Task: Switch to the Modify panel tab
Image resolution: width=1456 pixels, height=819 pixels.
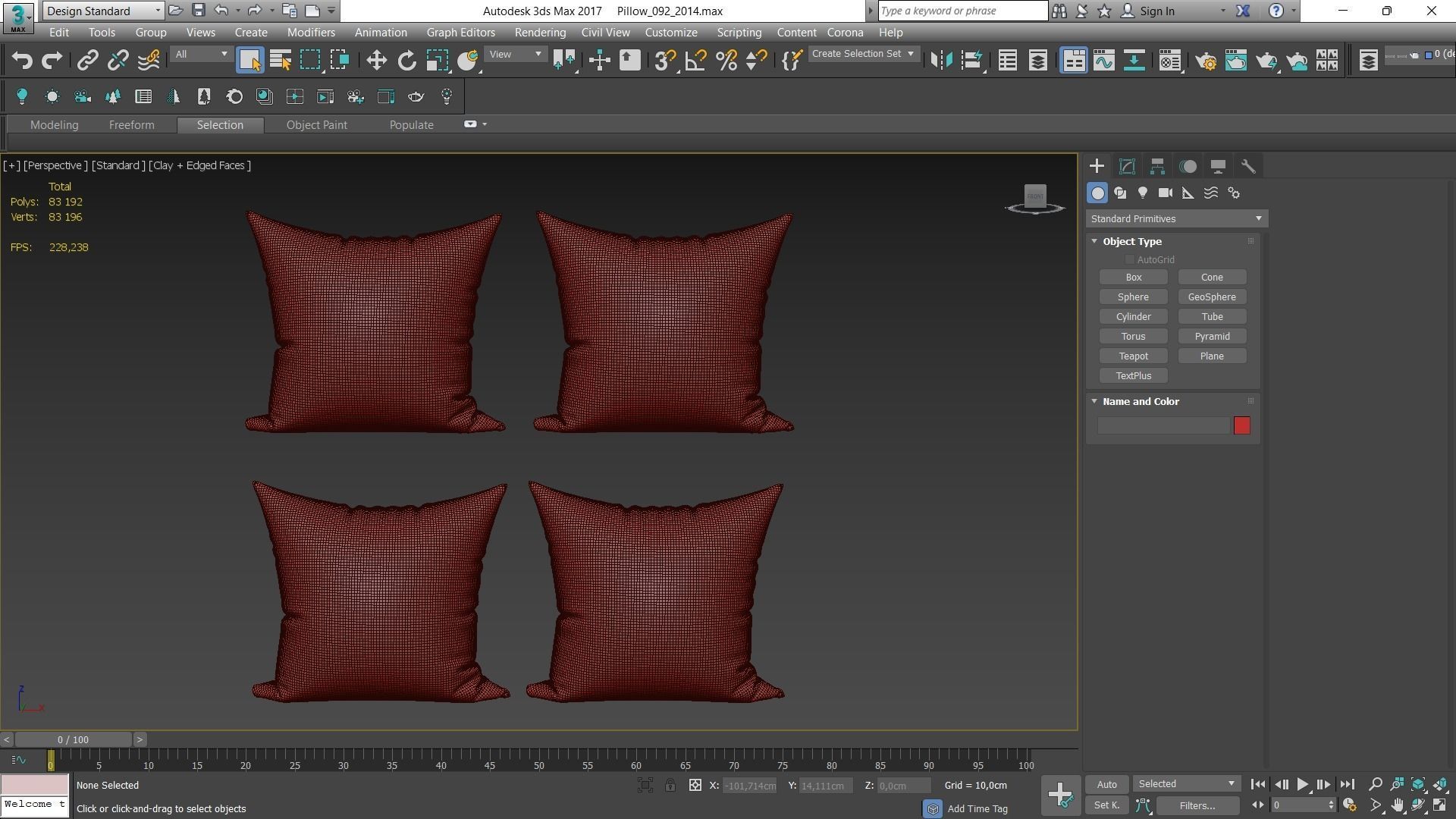Action: click(1127, 166)
